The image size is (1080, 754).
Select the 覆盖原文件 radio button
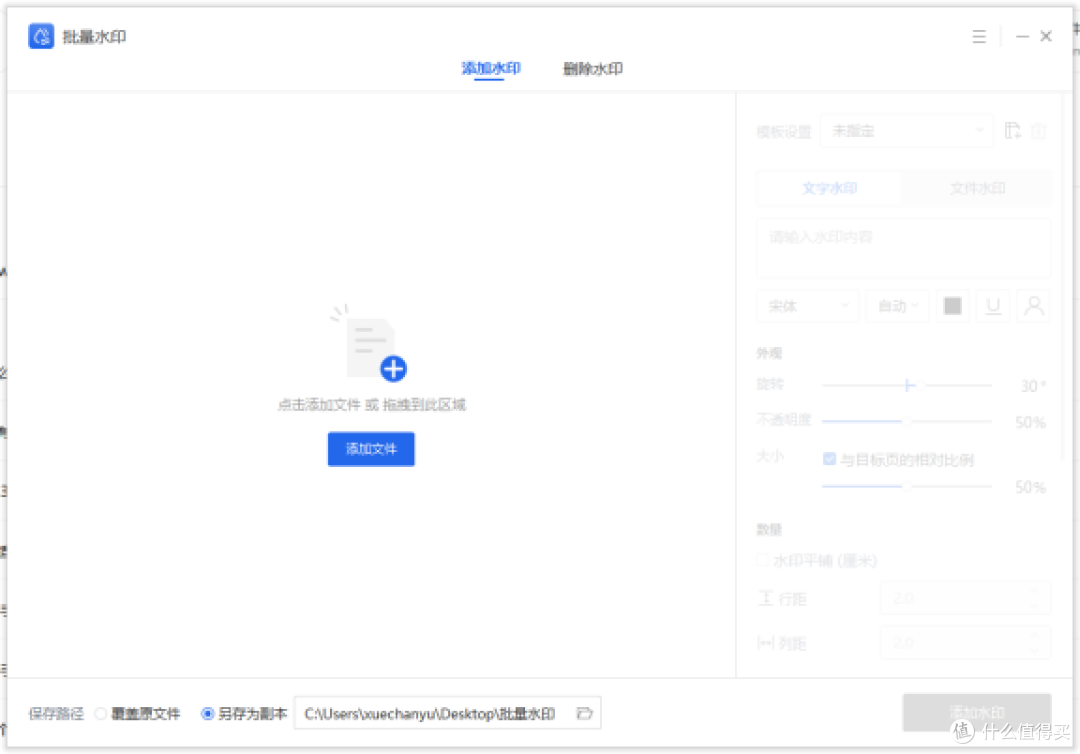click(x=101, y=713)
